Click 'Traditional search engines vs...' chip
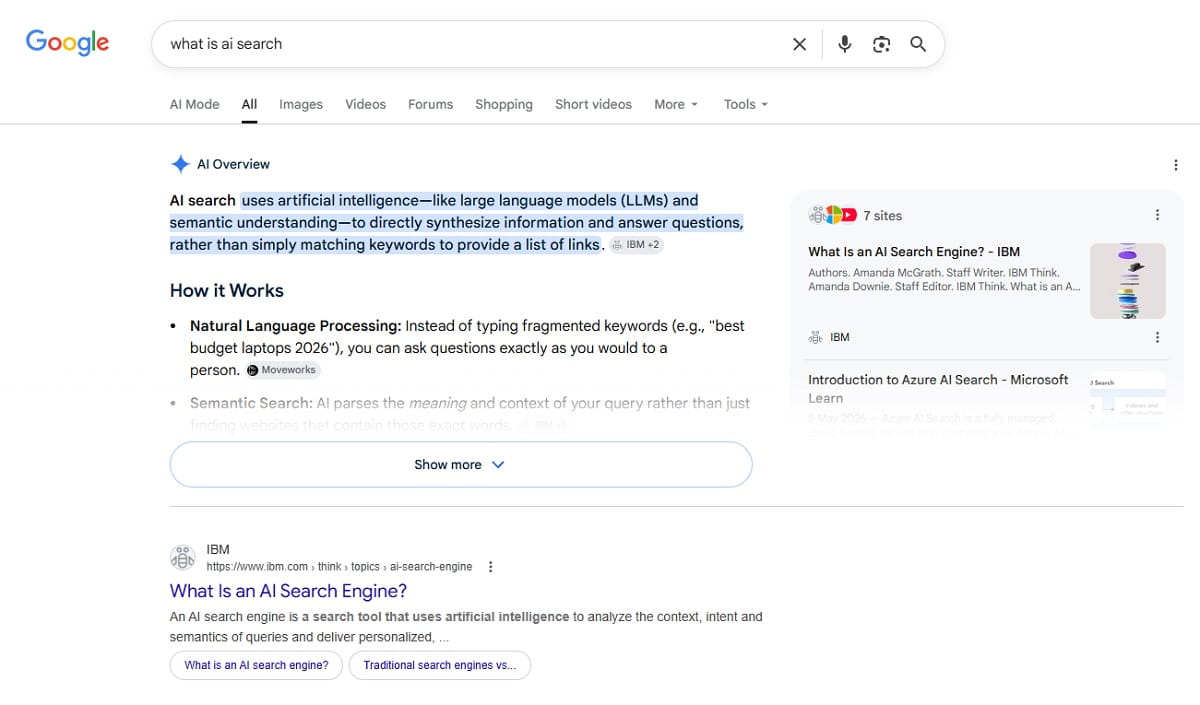This screenshot has height=705, width=1200. click(440, 665)
